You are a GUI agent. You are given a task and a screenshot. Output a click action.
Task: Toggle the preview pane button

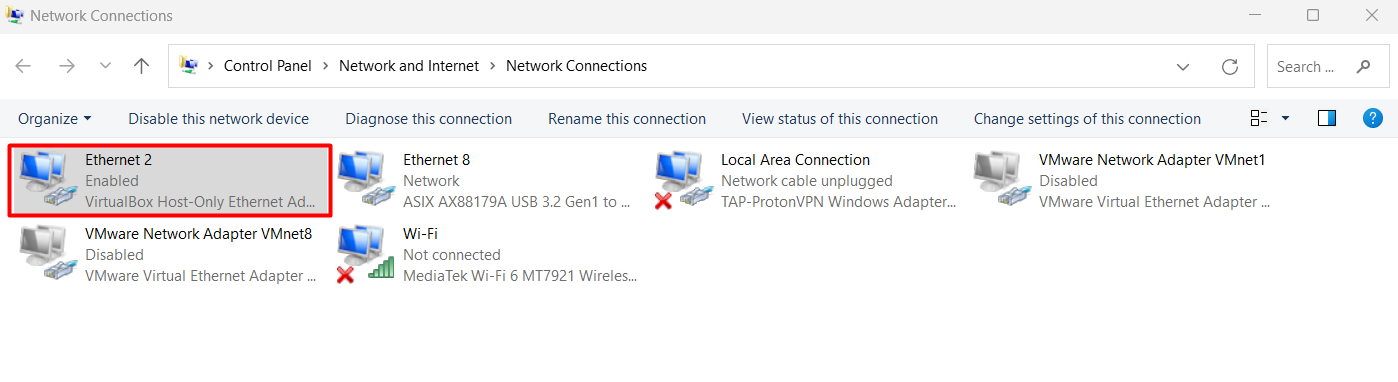tap(1327, 118)
